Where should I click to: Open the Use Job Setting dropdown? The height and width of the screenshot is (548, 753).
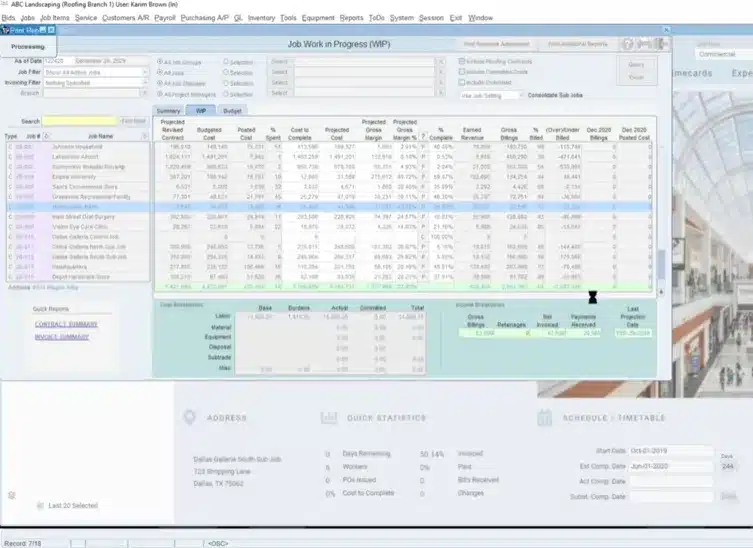pos(517,95)
